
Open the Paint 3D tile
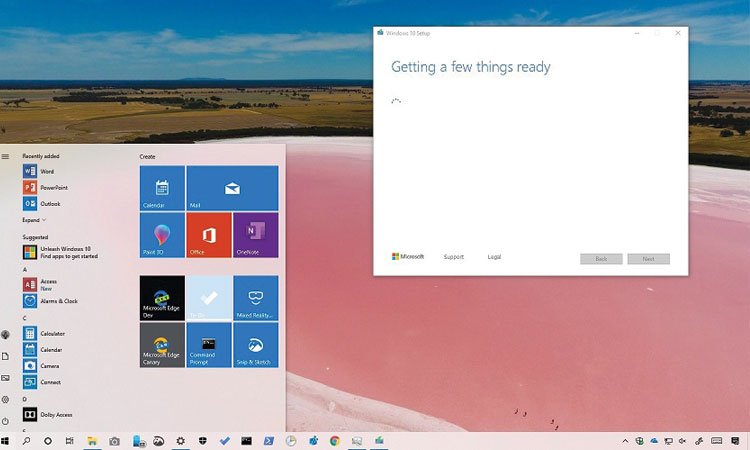162,235
